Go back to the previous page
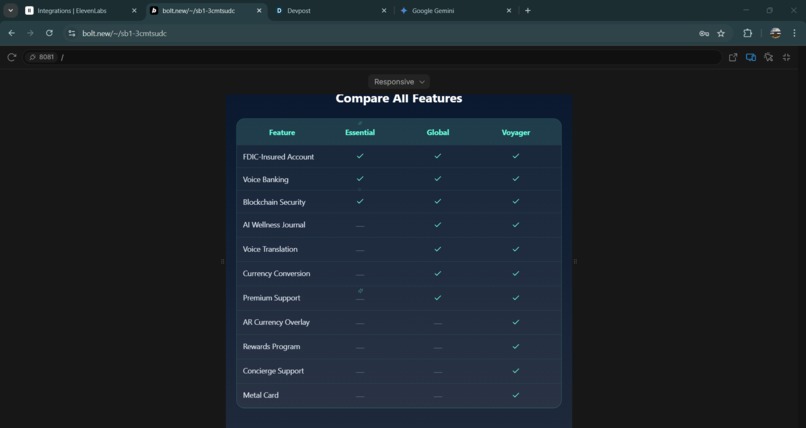The width and height of the screenshot is (806, 428). pos(12,33)
